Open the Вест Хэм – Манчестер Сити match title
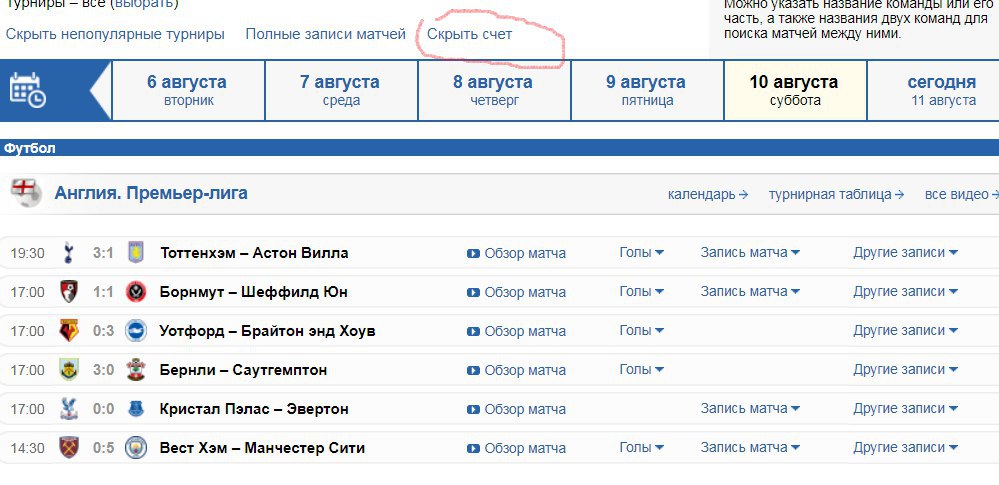999x485 pixels. 262,447
